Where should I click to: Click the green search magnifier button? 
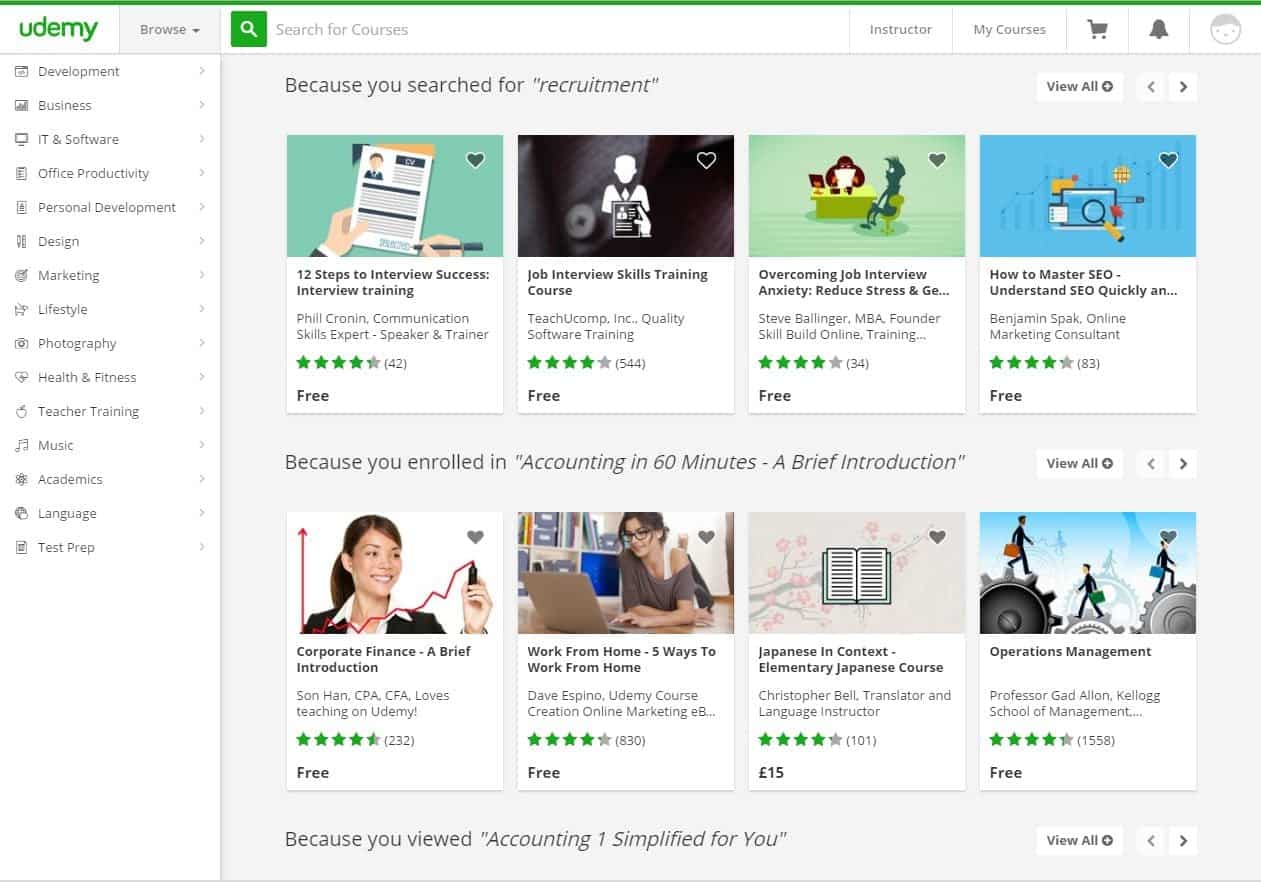pyautogui.click(x=249, y=29)
